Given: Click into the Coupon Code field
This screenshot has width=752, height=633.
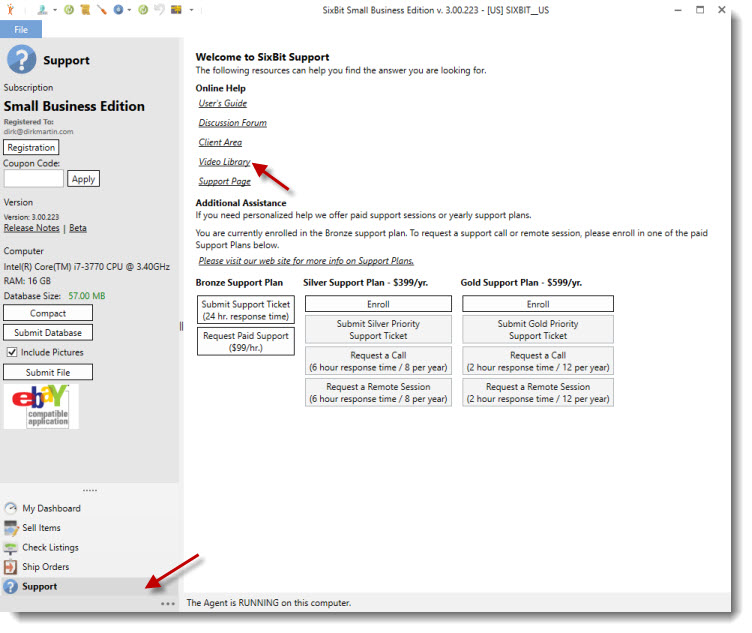Looking at the screenshot, I should [x=34, y=179].
